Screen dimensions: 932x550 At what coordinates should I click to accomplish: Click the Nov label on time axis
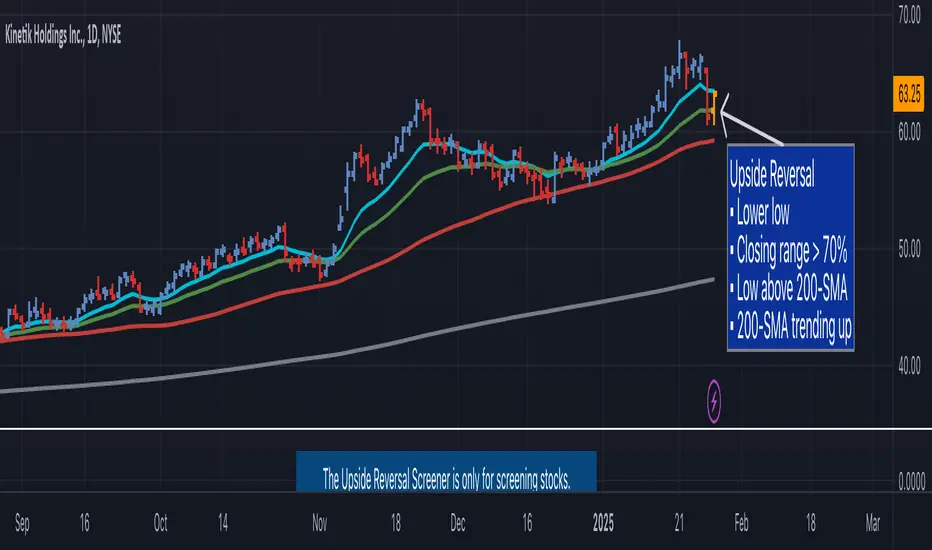319,523
